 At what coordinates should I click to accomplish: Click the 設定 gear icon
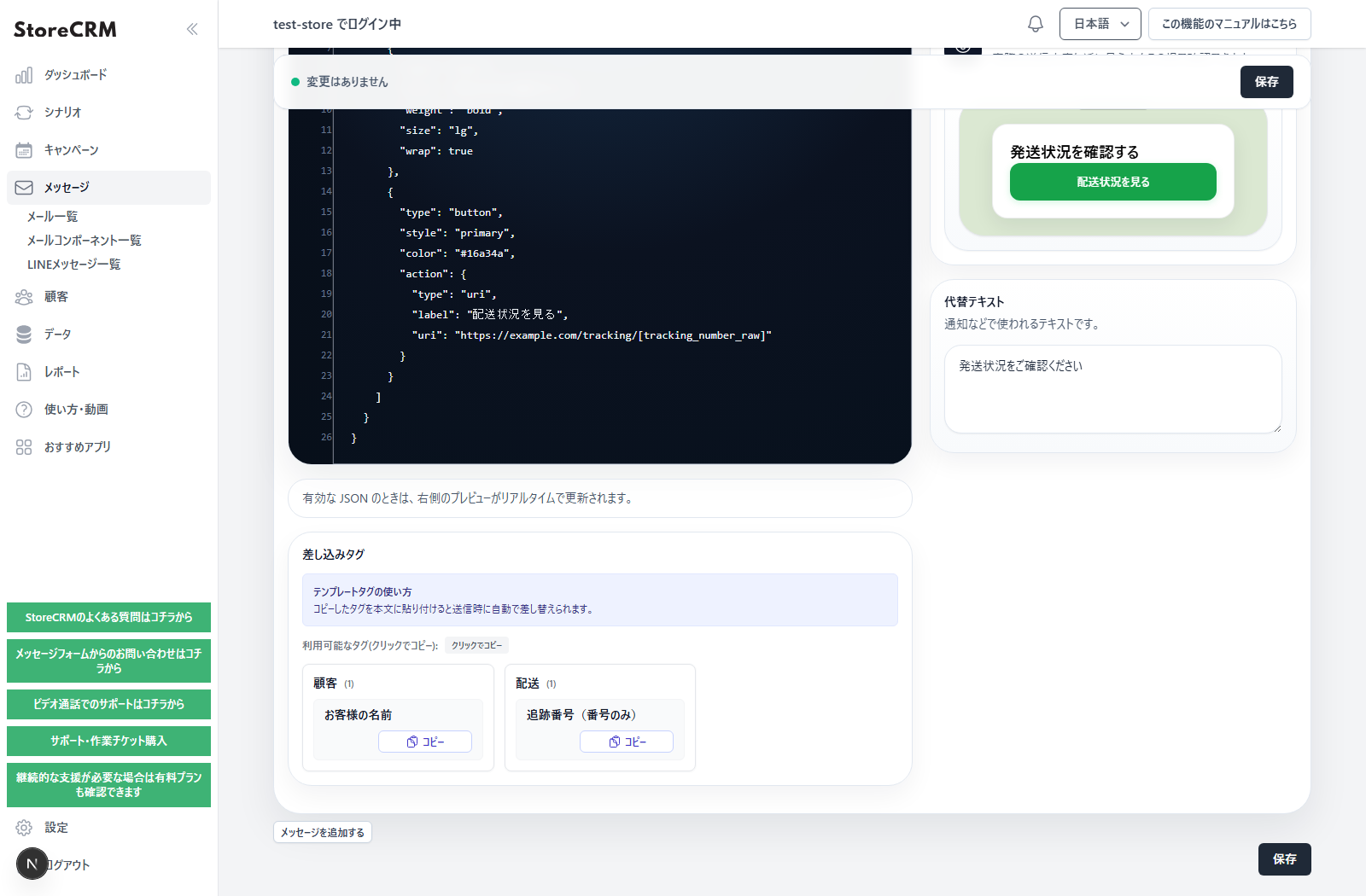[24, 828]
